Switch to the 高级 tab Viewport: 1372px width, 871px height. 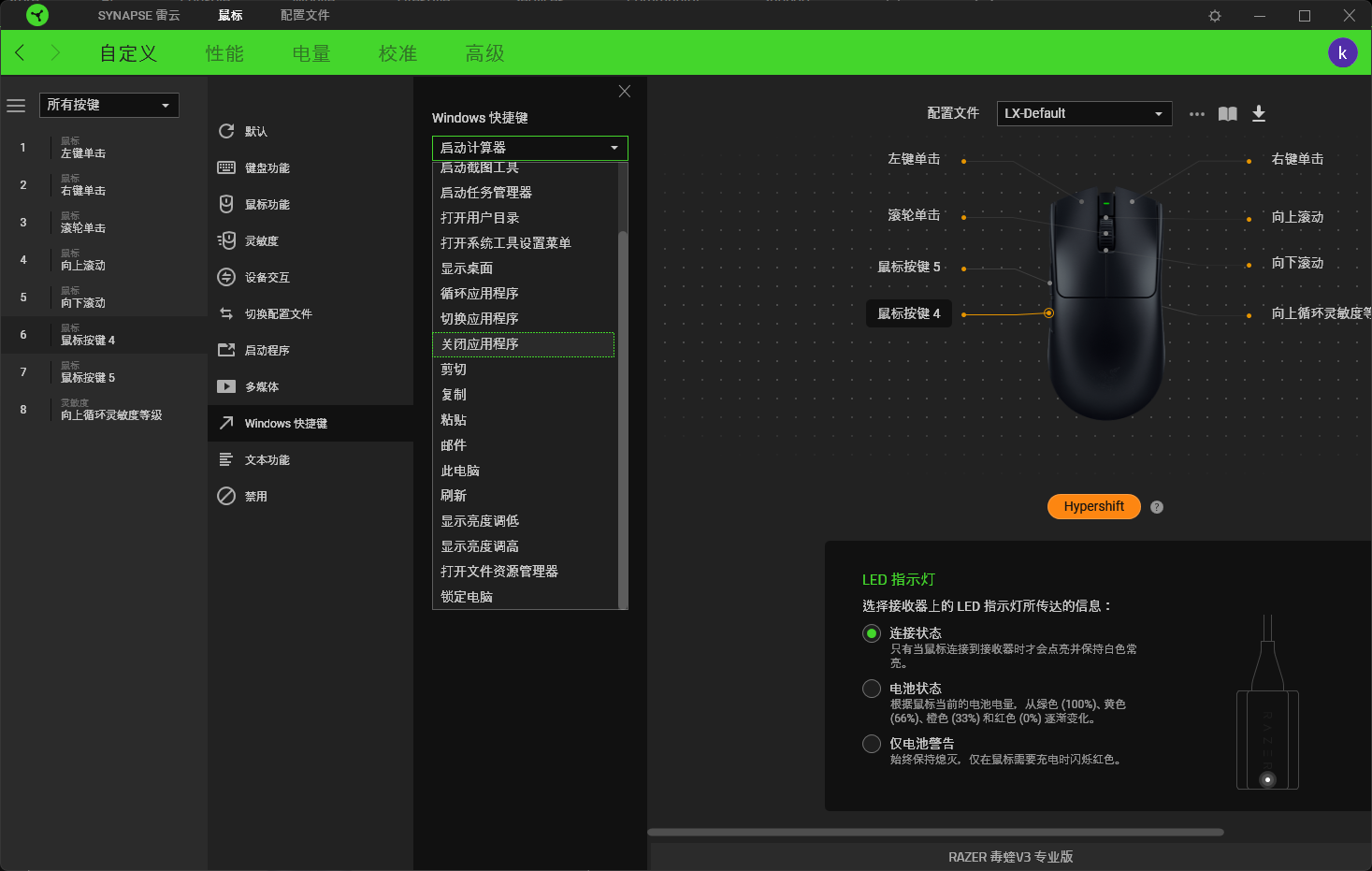click(x=484, y=53)
